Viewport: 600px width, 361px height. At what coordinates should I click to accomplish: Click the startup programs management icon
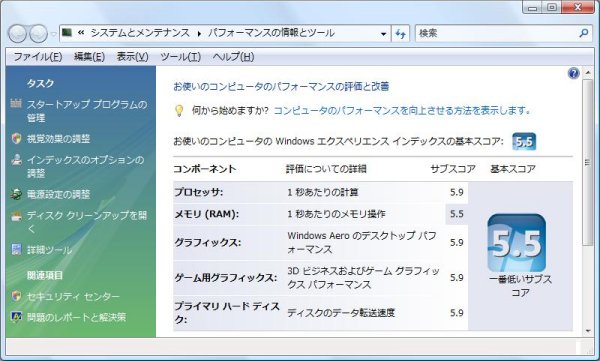click(x=16, y=103)
